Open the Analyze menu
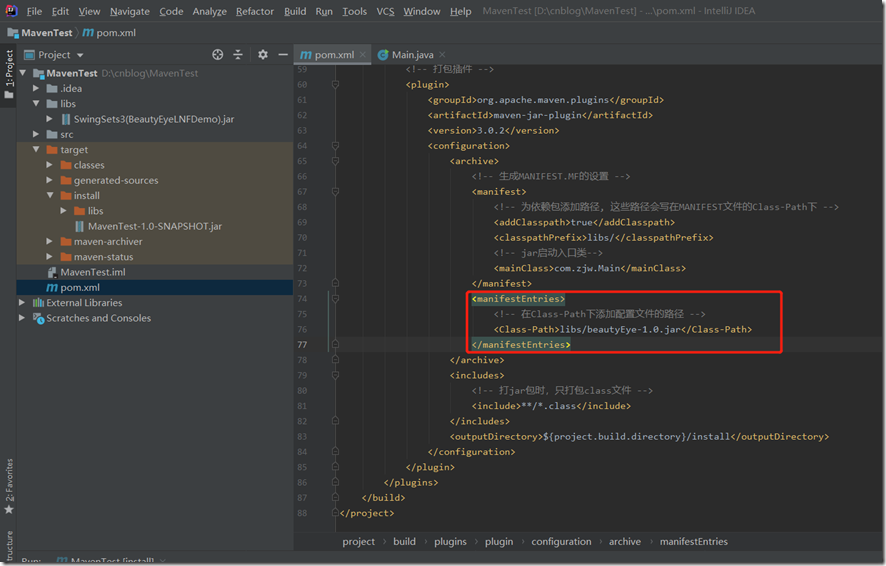The height and width of the screenshot is (566, 886). [210, 11]
